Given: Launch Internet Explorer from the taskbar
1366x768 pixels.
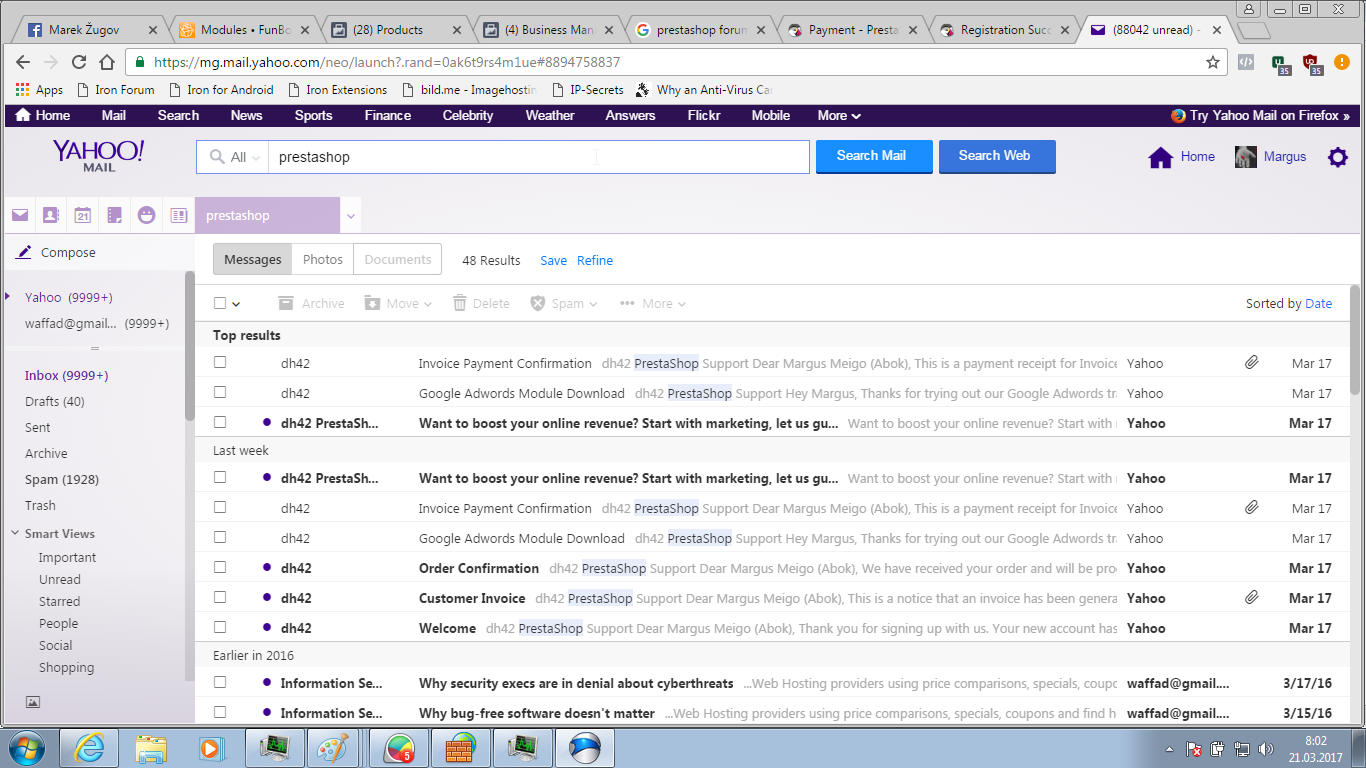Looking at the screenshot, I should pyautogui.click(x=89, y=748).
